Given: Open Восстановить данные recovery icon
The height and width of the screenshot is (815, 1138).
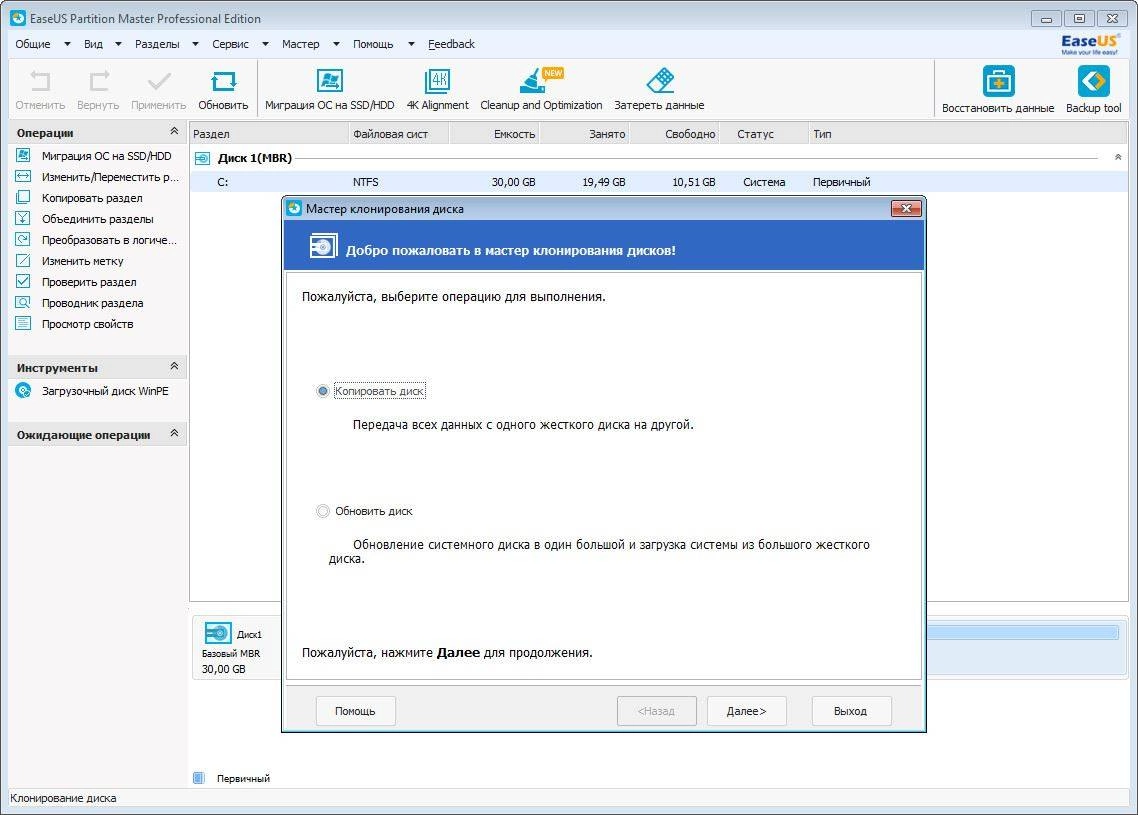Looking at the screenshot, I should coord(998,81).
